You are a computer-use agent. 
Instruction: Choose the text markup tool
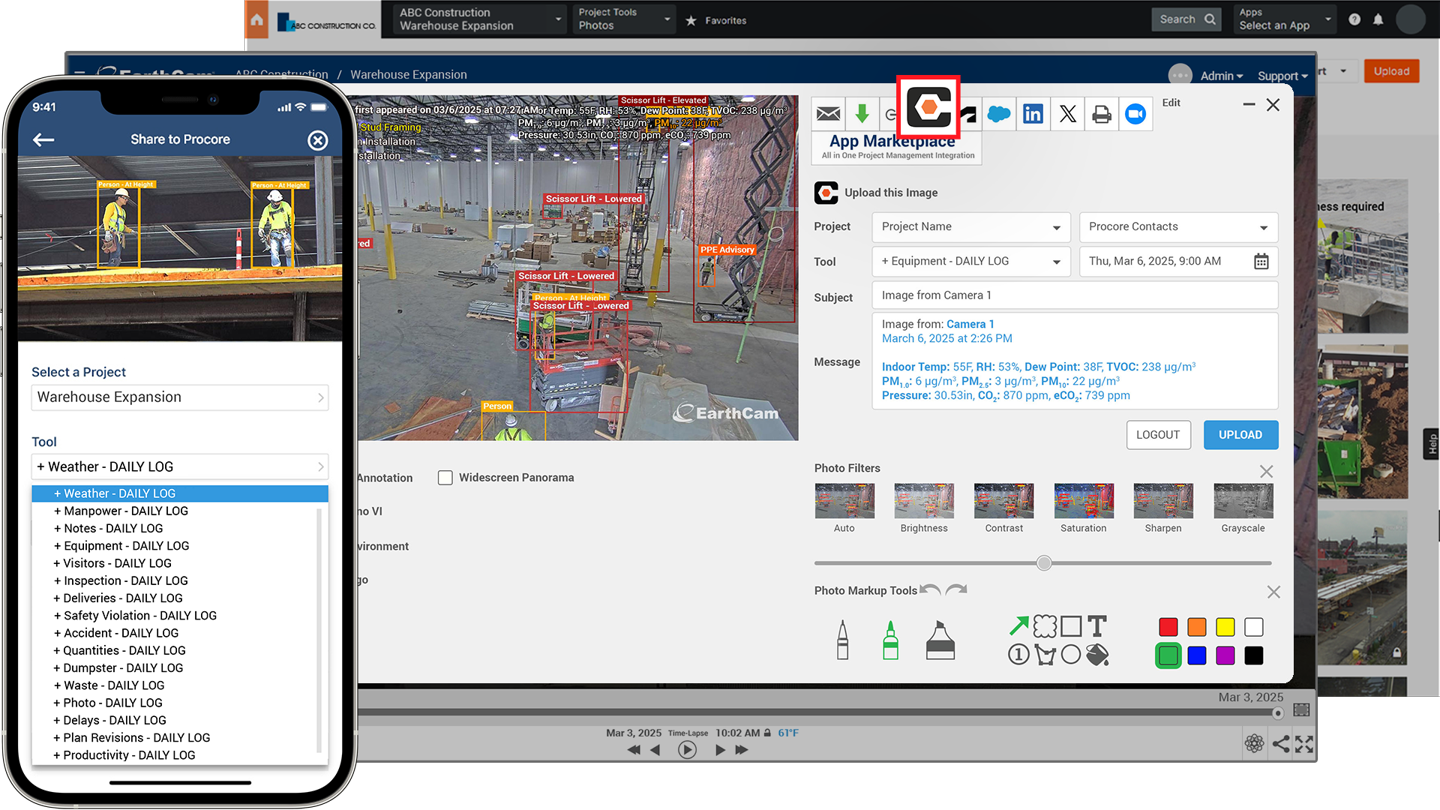[x=1097, y=626]
